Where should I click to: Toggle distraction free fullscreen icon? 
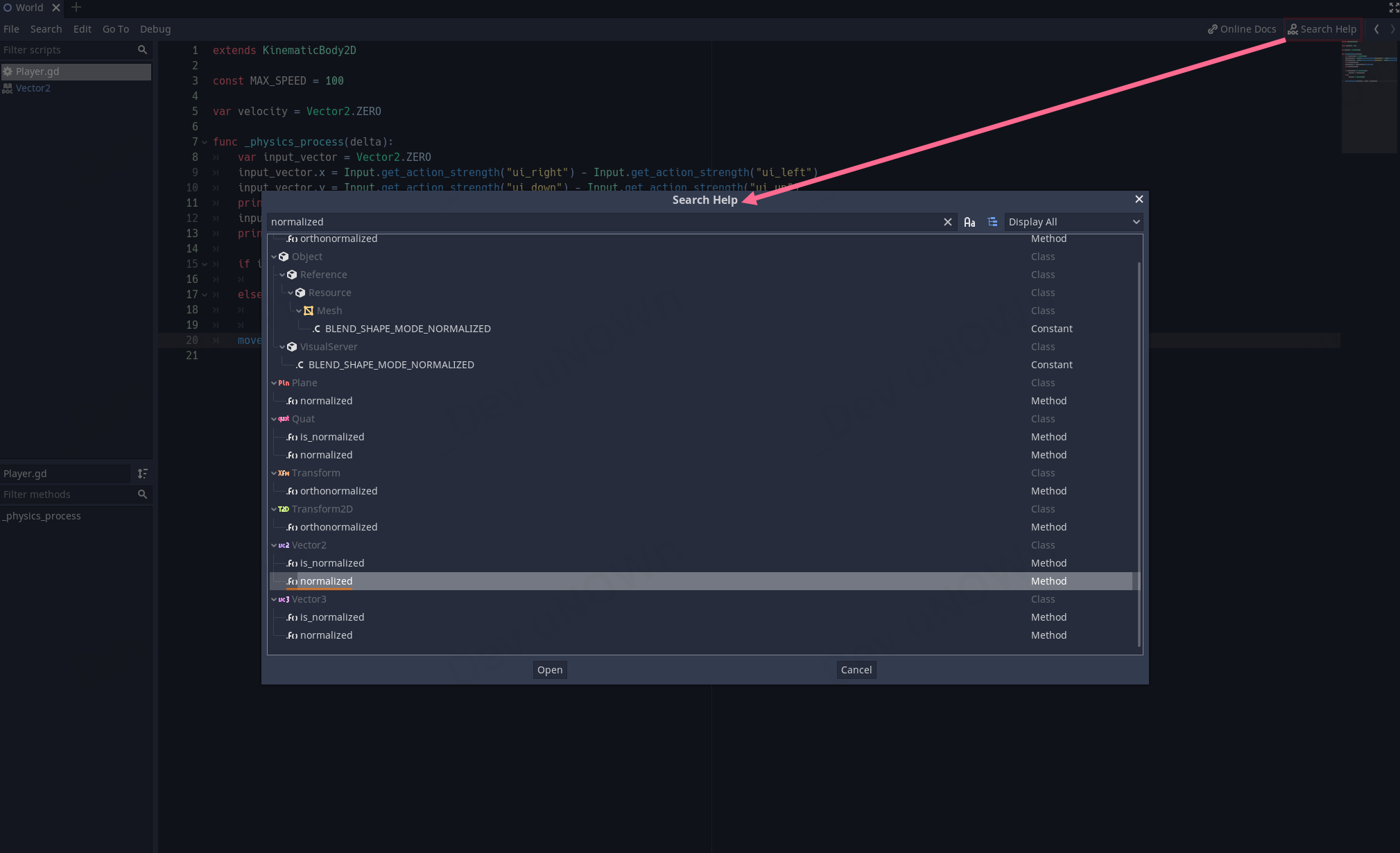click(1394, 8)
